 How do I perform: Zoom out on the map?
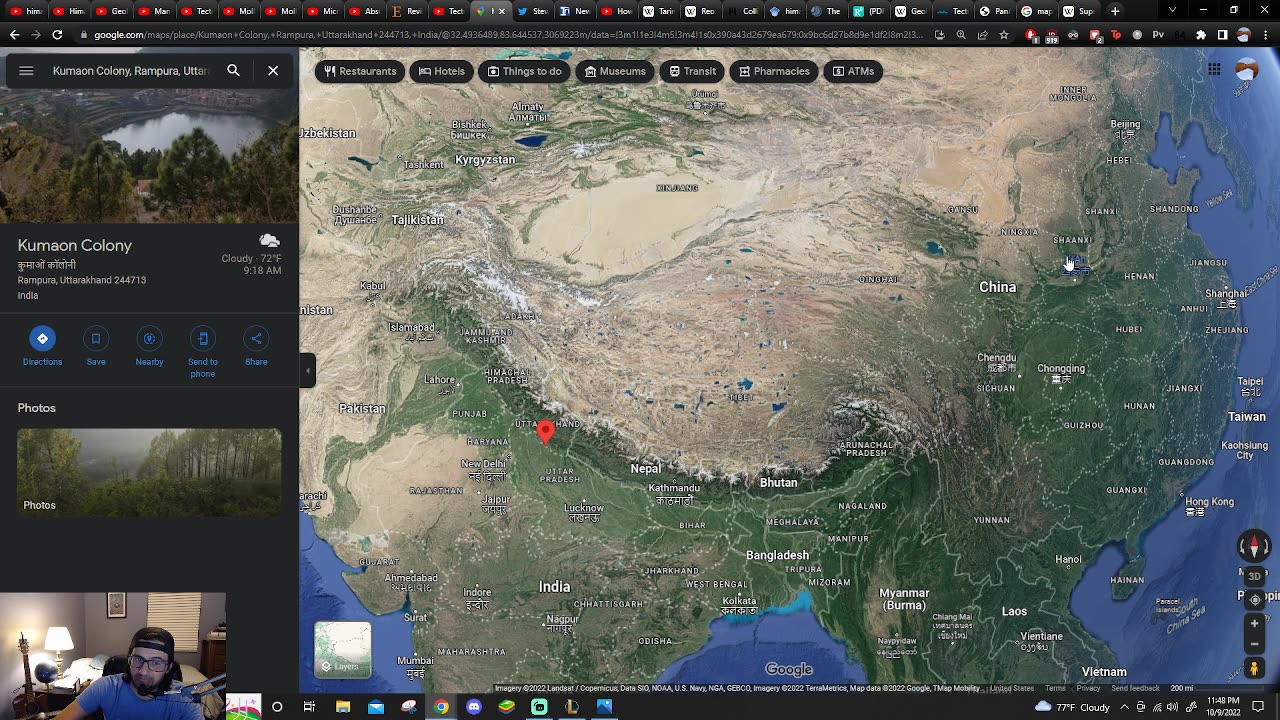click(1255, 644)
